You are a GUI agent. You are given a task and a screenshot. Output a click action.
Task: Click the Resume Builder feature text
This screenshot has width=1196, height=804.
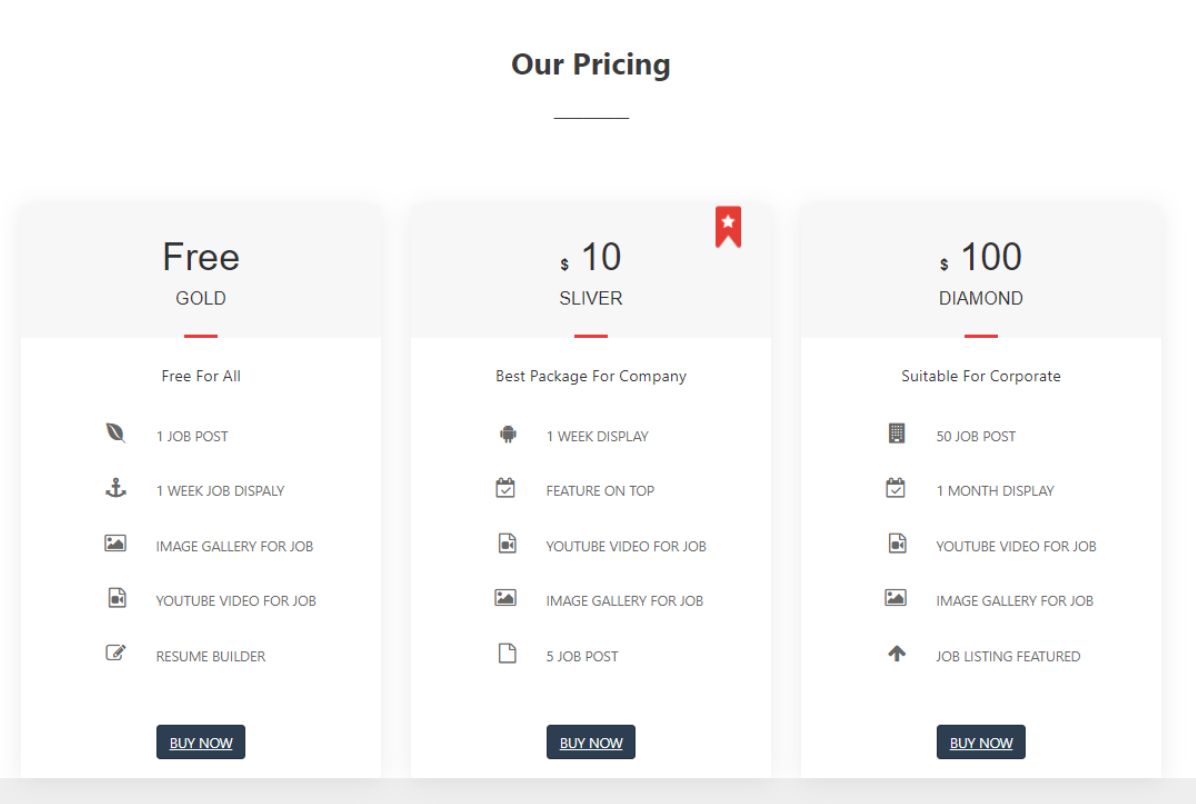point(211,656)
